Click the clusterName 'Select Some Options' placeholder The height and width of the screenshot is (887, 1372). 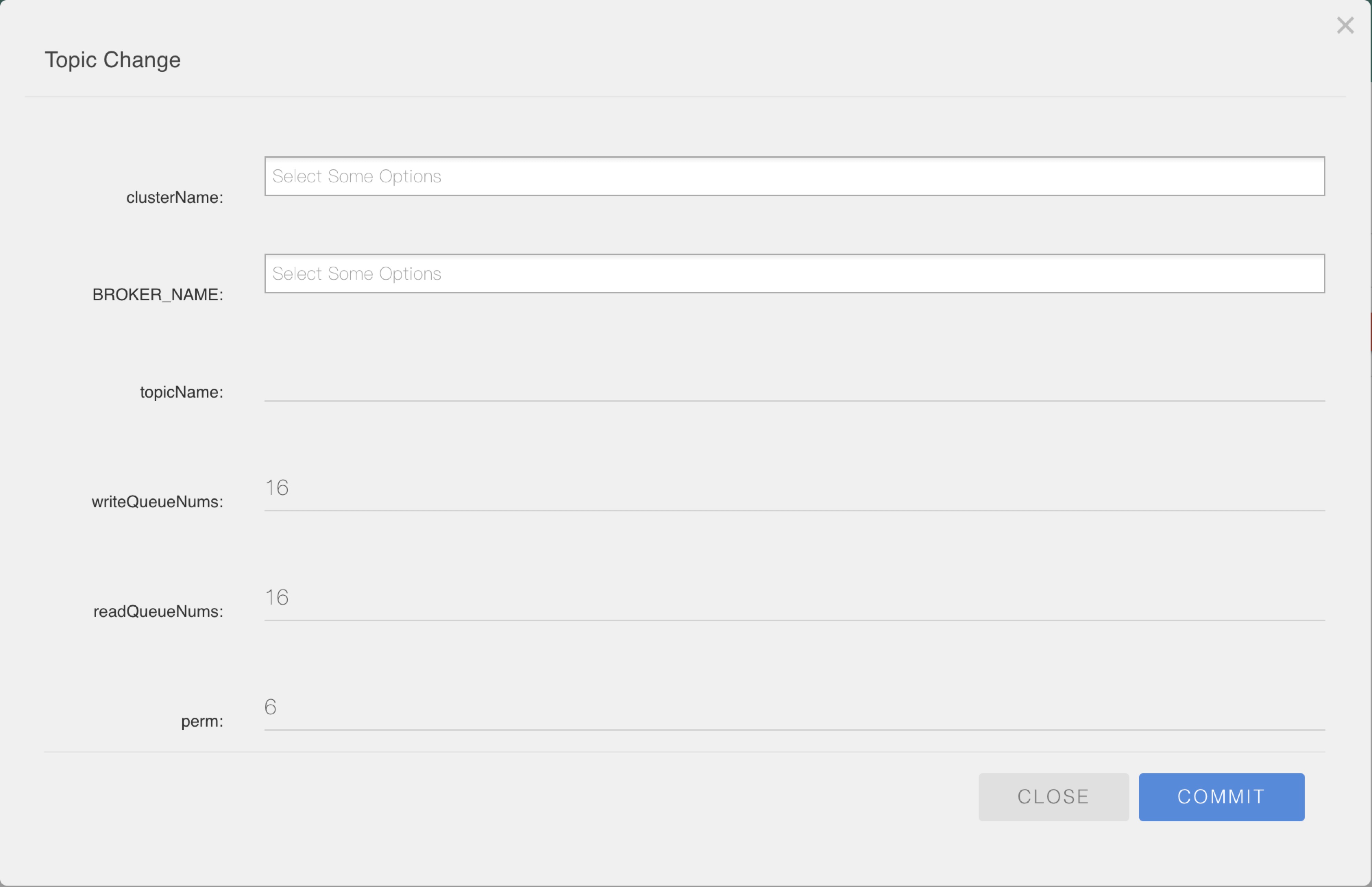[x=356, y=176]
